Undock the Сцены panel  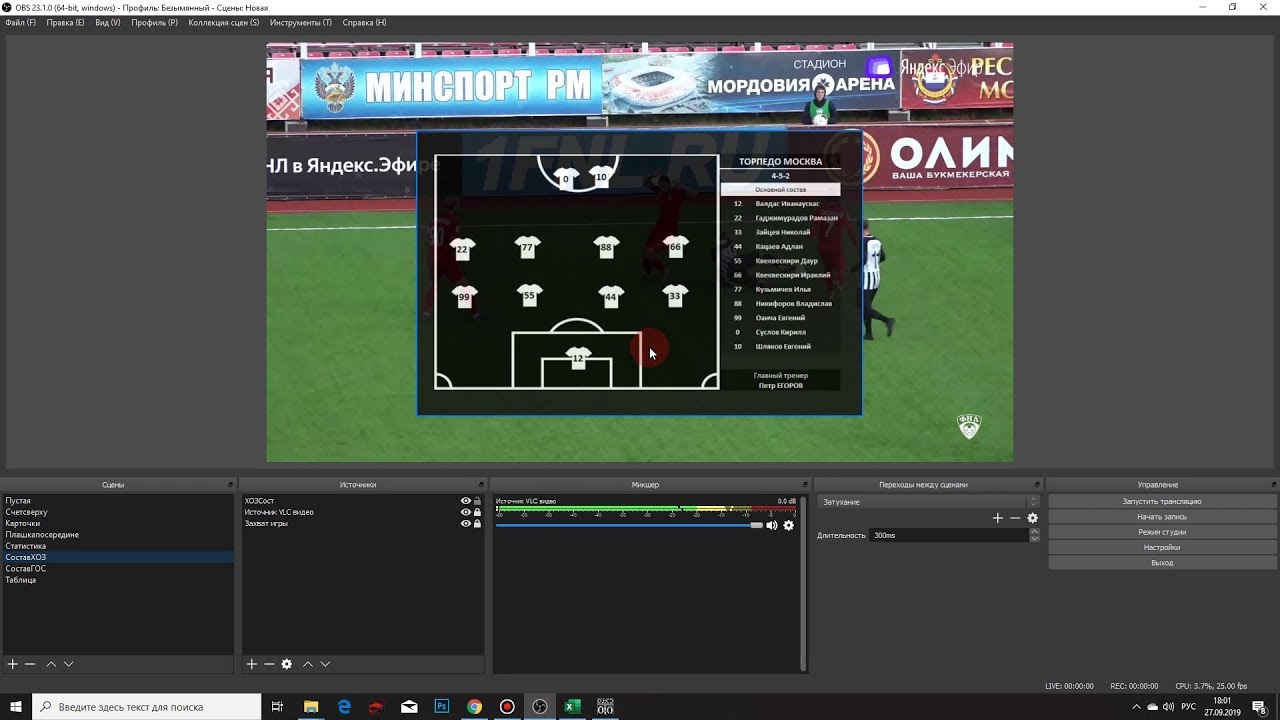(x=230, y=485)
